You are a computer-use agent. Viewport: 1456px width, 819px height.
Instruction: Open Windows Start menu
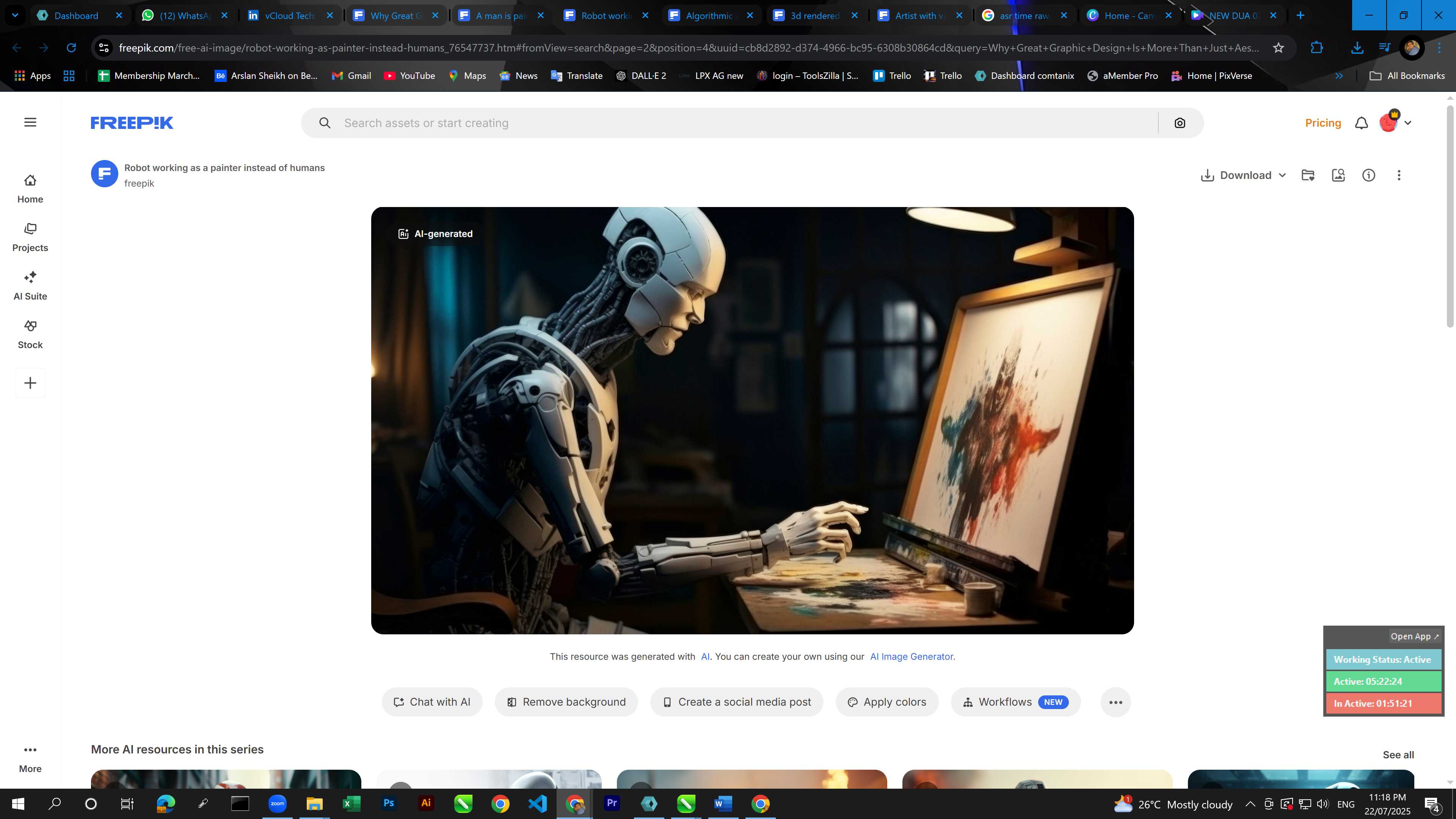coord(18,804)
